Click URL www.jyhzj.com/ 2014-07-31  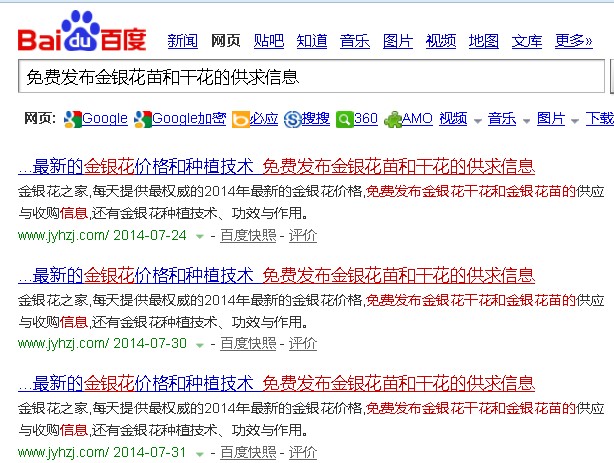102,452
